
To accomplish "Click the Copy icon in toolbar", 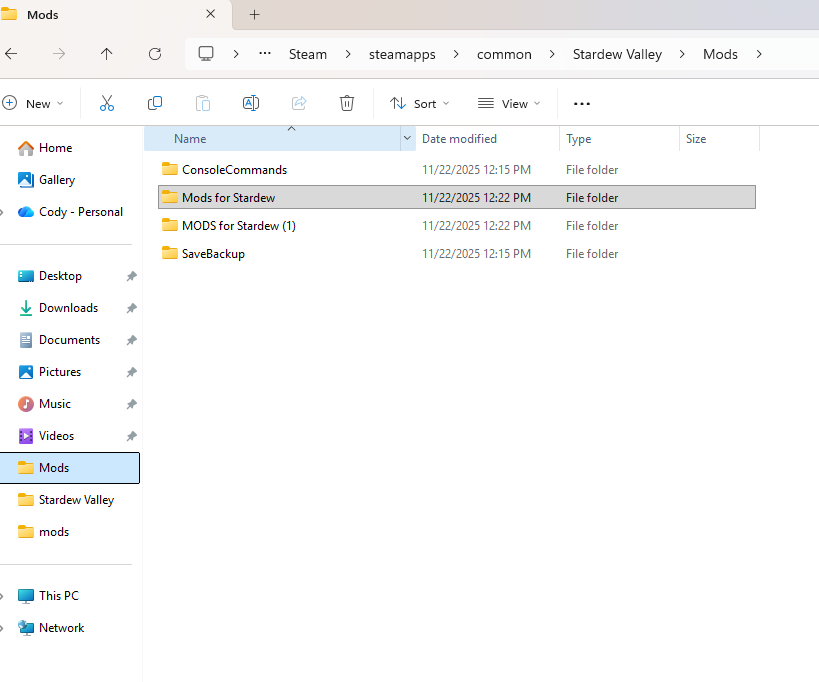I will pos(155,103).
